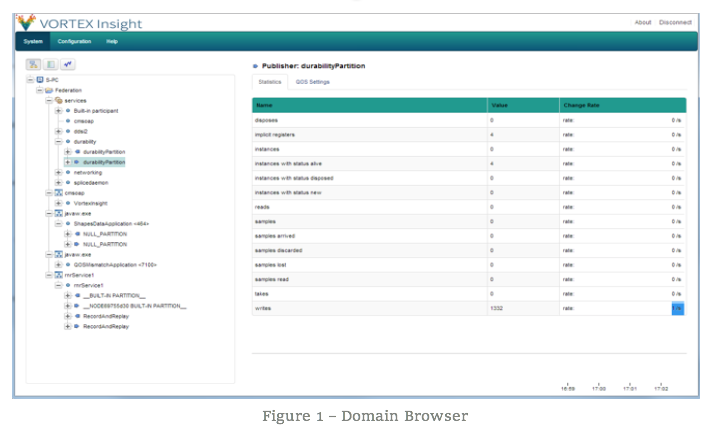Expand the VortexInsight node
The height and width of the screenshot is (444, 710).
pyautogui.click(x=58, y=203)
